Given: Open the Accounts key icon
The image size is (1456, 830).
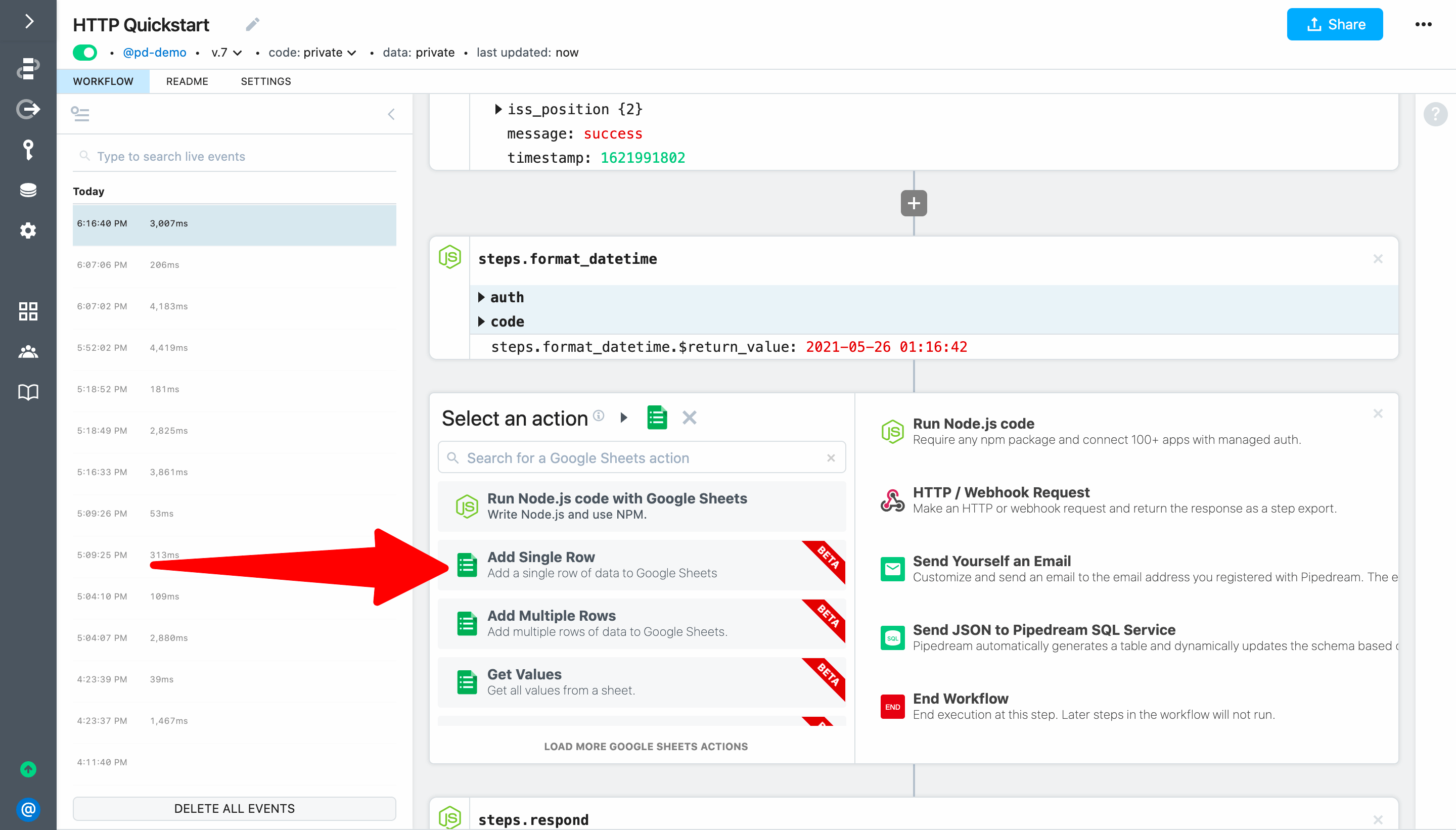Looking at the screenshot, I should click(x=28, y=150).
